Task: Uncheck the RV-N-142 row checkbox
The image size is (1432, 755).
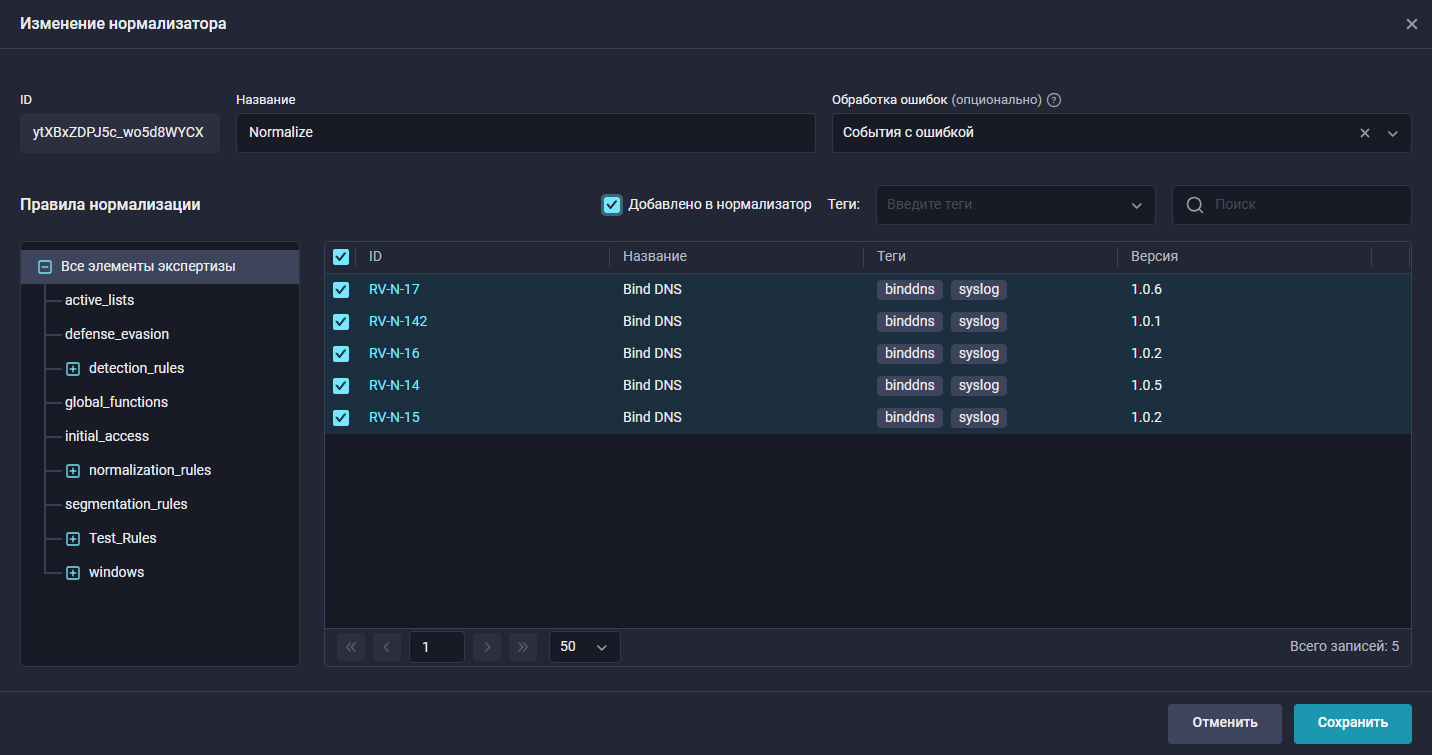Action: tap(341, 322)
